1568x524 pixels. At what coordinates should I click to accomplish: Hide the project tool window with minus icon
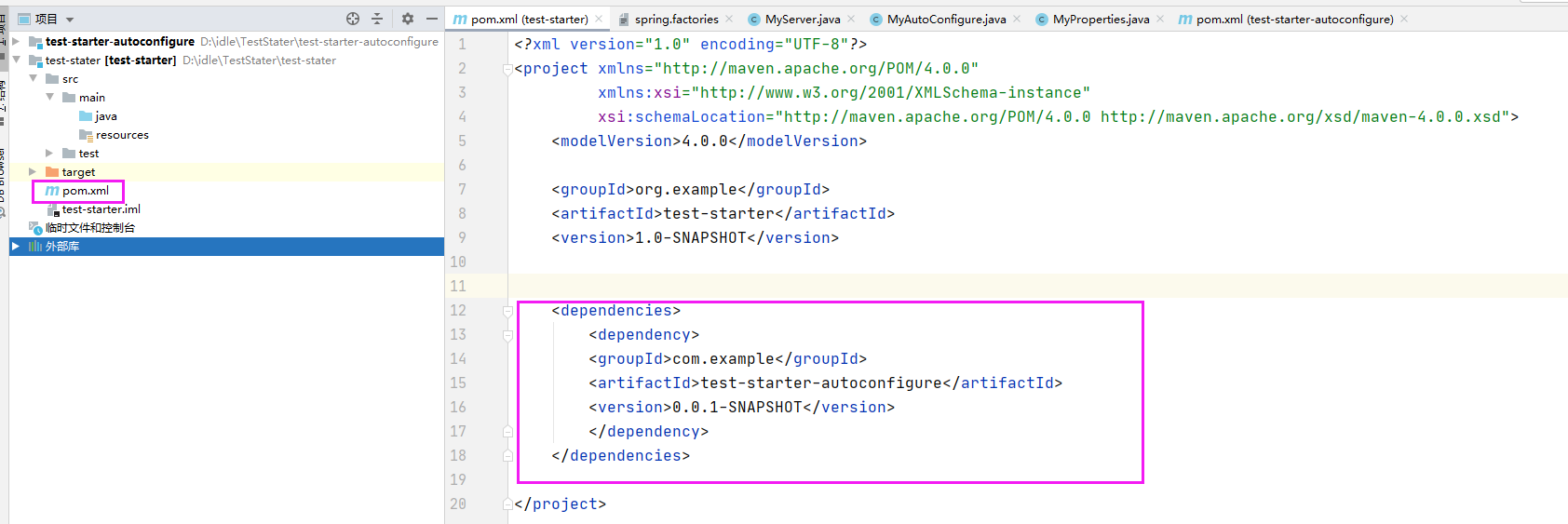pyautogui.click(x=432, y=19)
